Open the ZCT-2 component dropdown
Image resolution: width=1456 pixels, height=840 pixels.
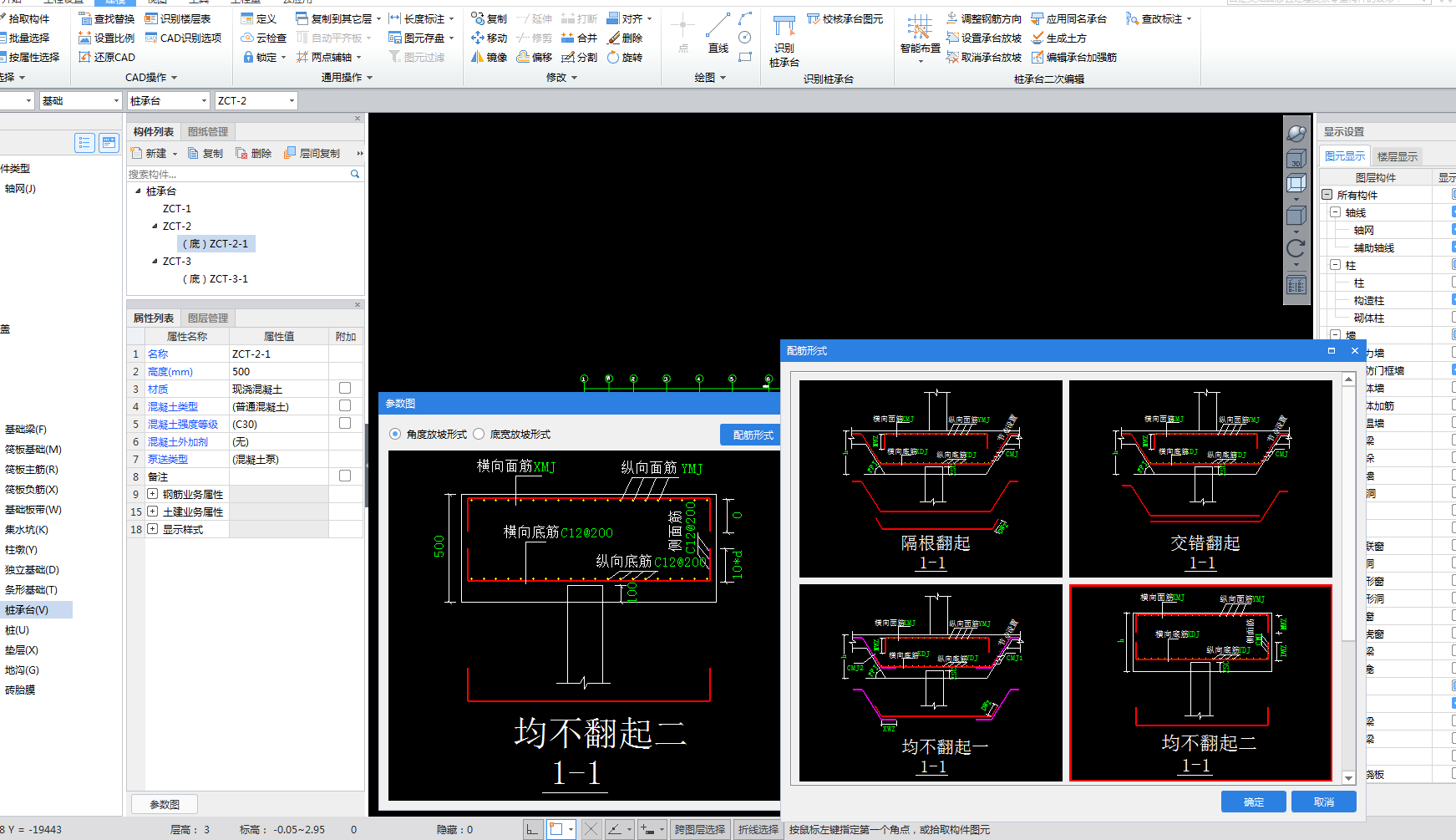tap(256, 100)
